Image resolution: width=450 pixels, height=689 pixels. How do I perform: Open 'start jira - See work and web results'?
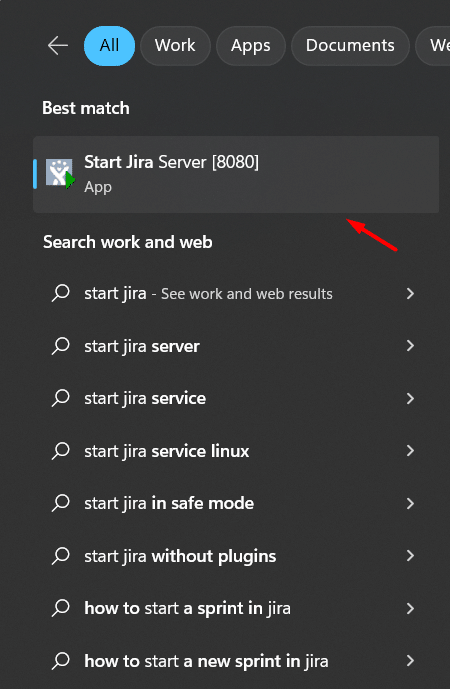point(208,294)
